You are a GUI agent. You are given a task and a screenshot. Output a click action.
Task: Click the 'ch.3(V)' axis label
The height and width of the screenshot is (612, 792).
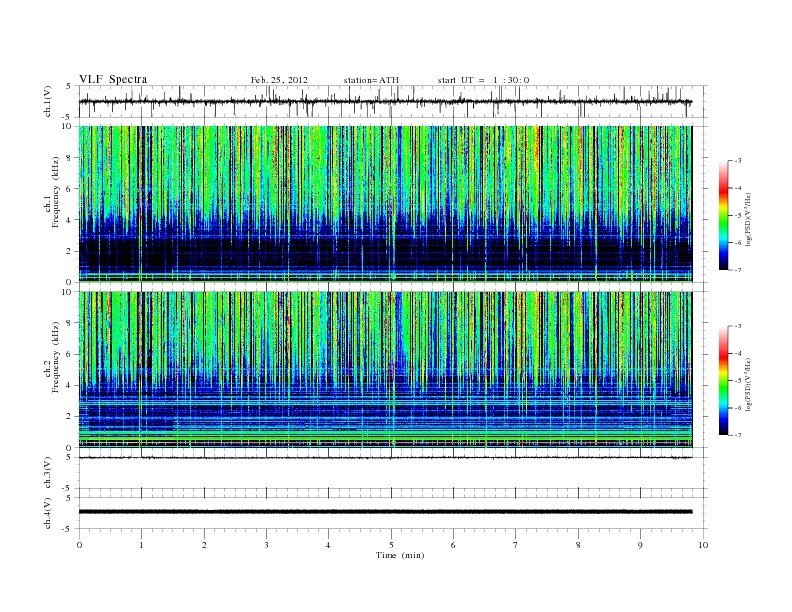48,473
